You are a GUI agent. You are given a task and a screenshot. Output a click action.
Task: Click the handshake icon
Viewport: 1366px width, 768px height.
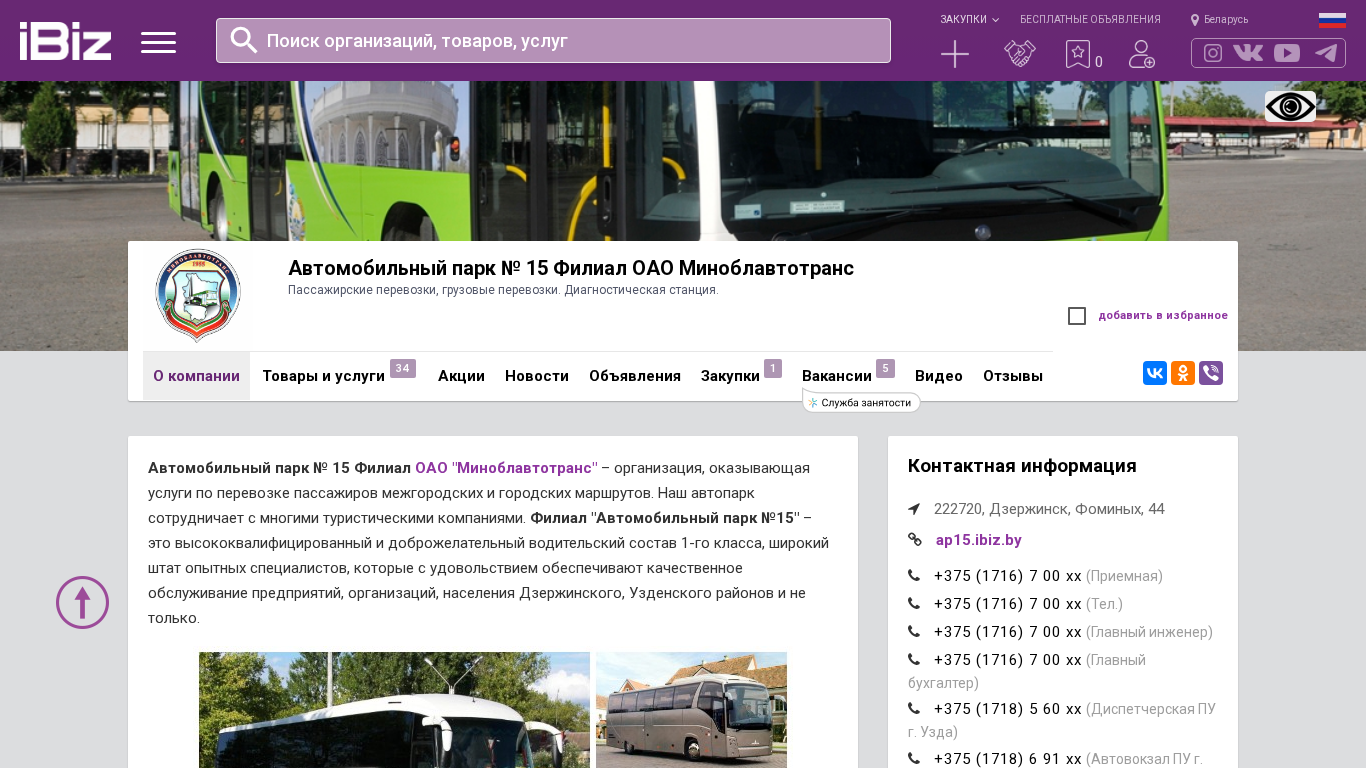coord(1020,54)
